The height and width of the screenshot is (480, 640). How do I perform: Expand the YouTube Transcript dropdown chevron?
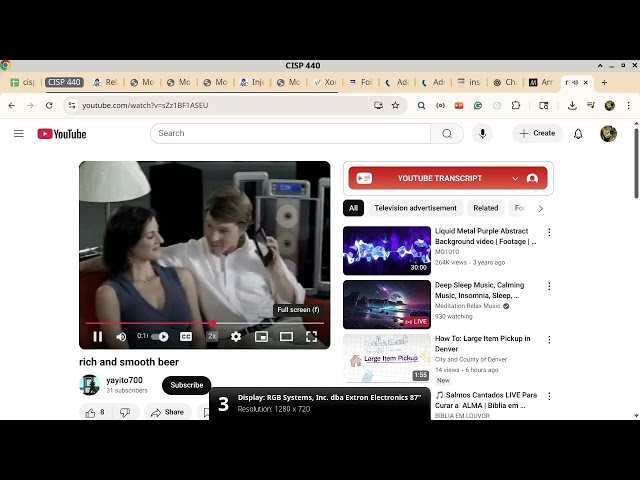(x=515, y=178)
